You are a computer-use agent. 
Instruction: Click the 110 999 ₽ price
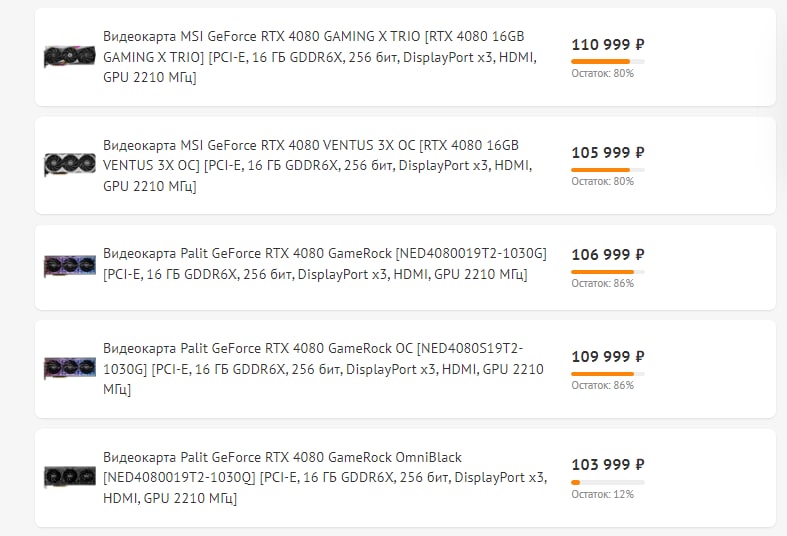coord(608,45)
